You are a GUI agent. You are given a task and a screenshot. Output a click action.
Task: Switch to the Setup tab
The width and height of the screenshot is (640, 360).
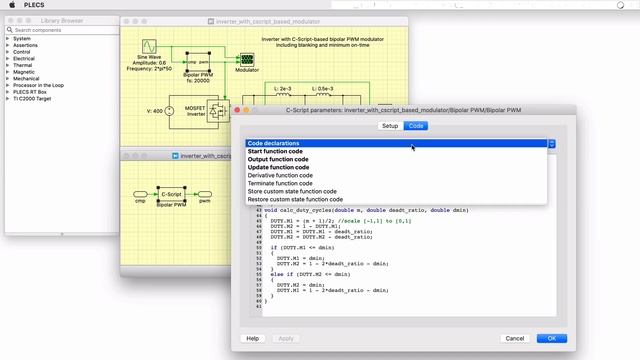pyautogui.click(x=390, y=126)
